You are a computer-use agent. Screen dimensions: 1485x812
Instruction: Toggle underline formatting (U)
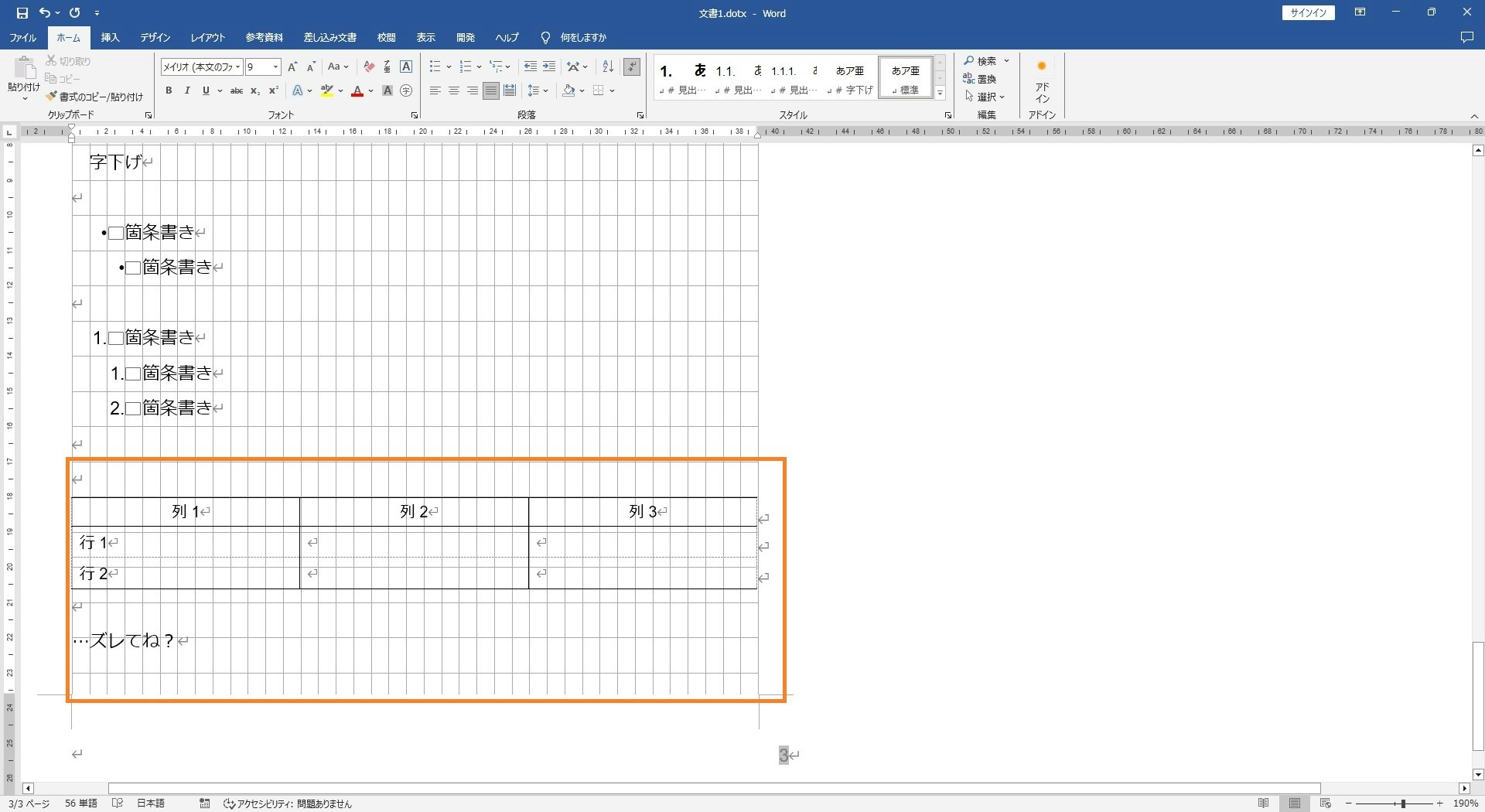click(206, 90)
